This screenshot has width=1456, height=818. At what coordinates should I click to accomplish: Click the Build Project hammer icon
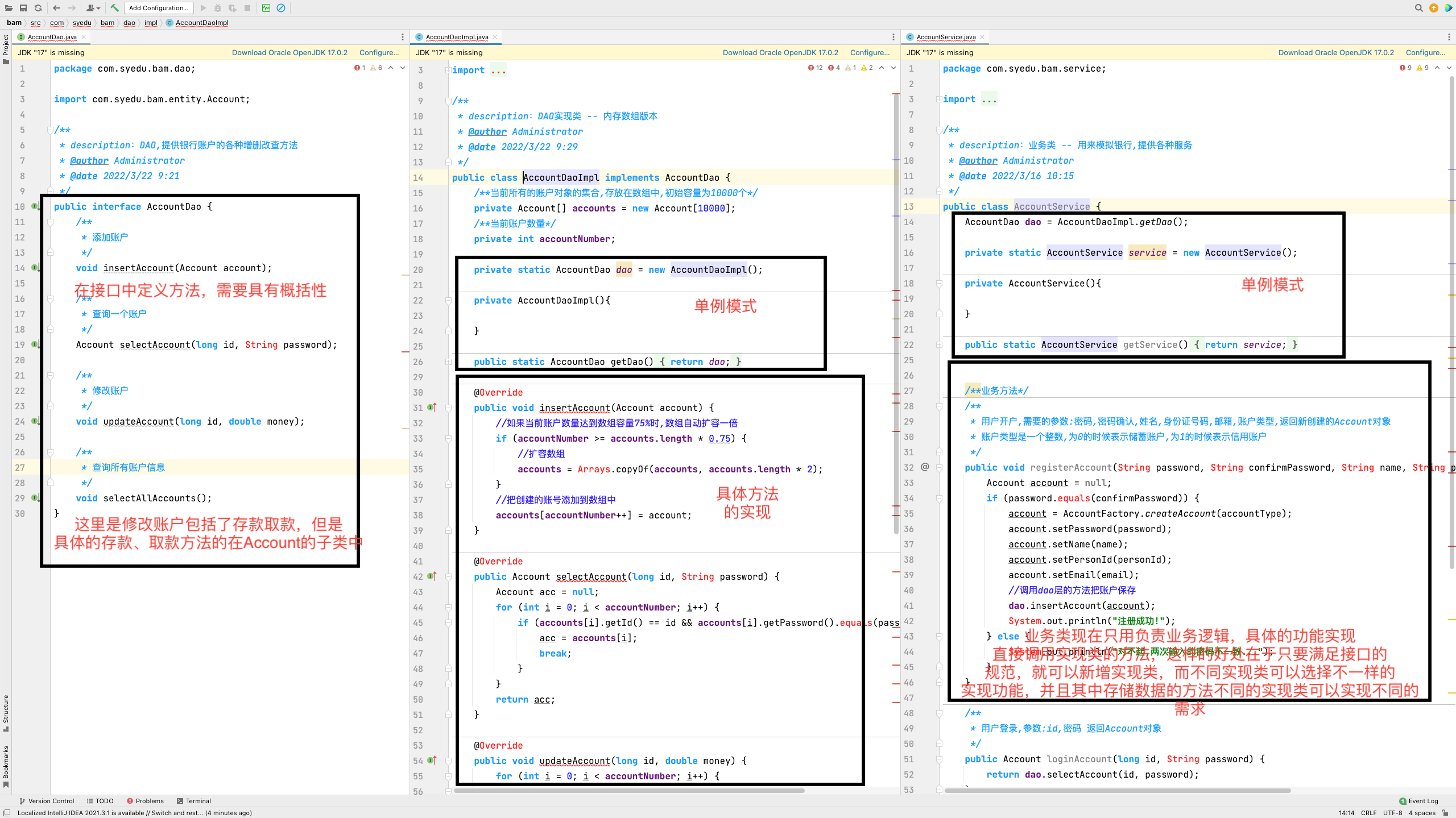click(x=114, y=8)
